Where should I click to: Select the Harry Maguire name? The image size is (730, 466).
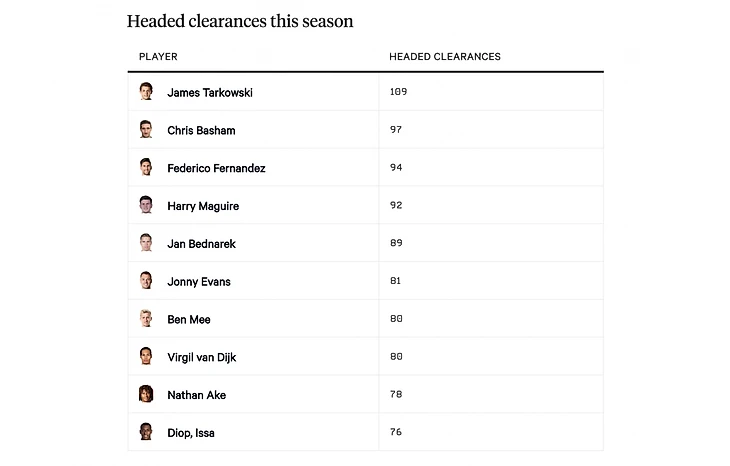pos(203,206)
